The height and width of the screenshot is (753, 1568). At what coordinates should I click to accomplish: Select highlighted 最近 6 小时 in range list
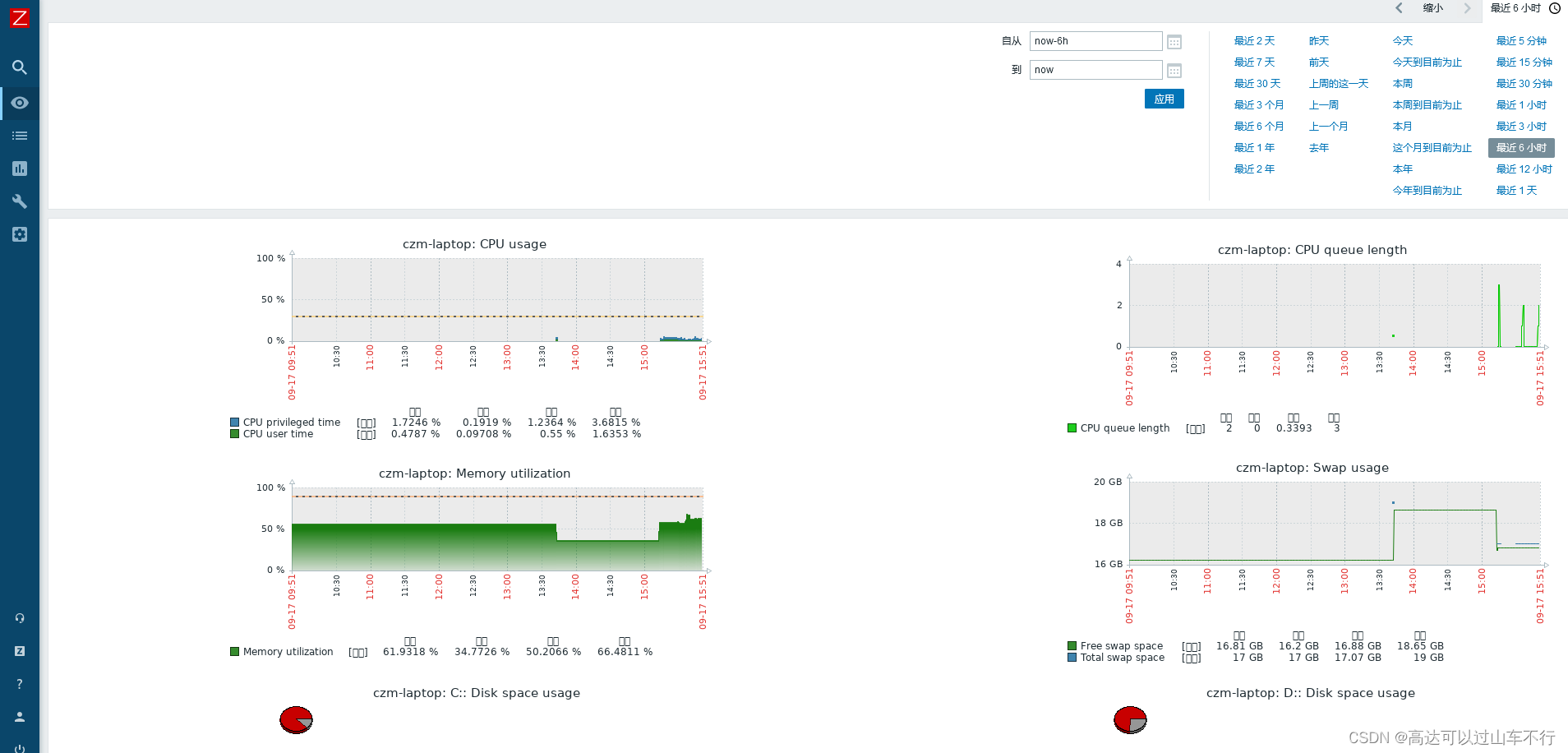click(x=1521, y=148)
